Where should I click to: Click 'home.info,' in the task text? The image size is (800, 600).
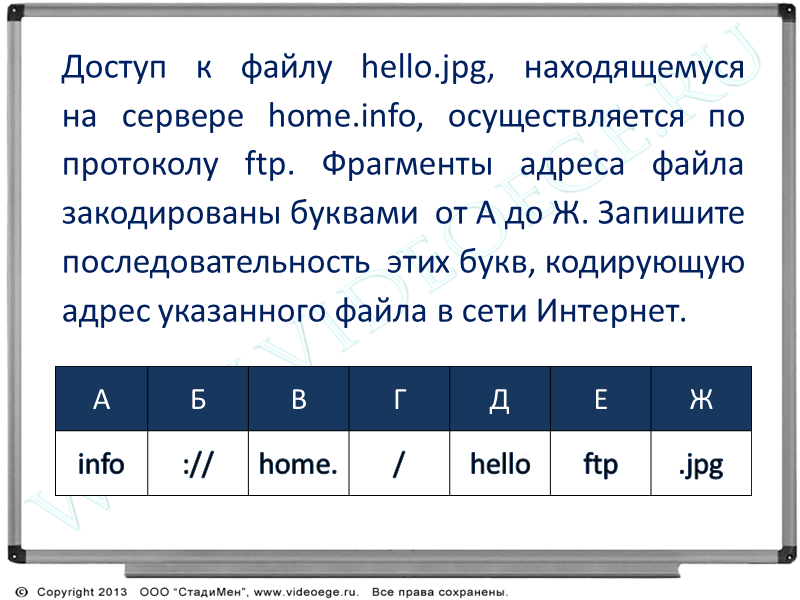pyautogui.click(x=346, y=116)
